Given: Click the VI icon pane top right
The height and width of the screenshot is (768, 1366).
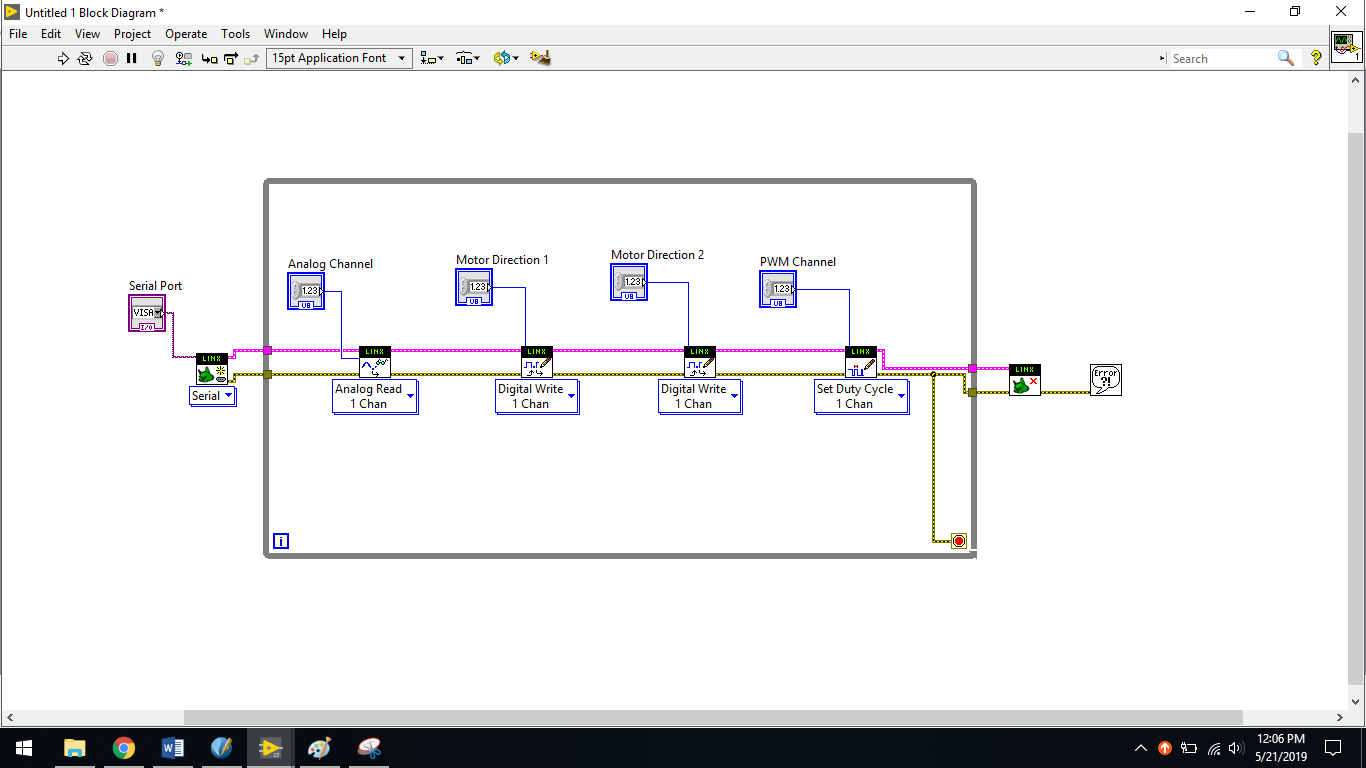Looking at the screenshot, I should click(1346, 47).
